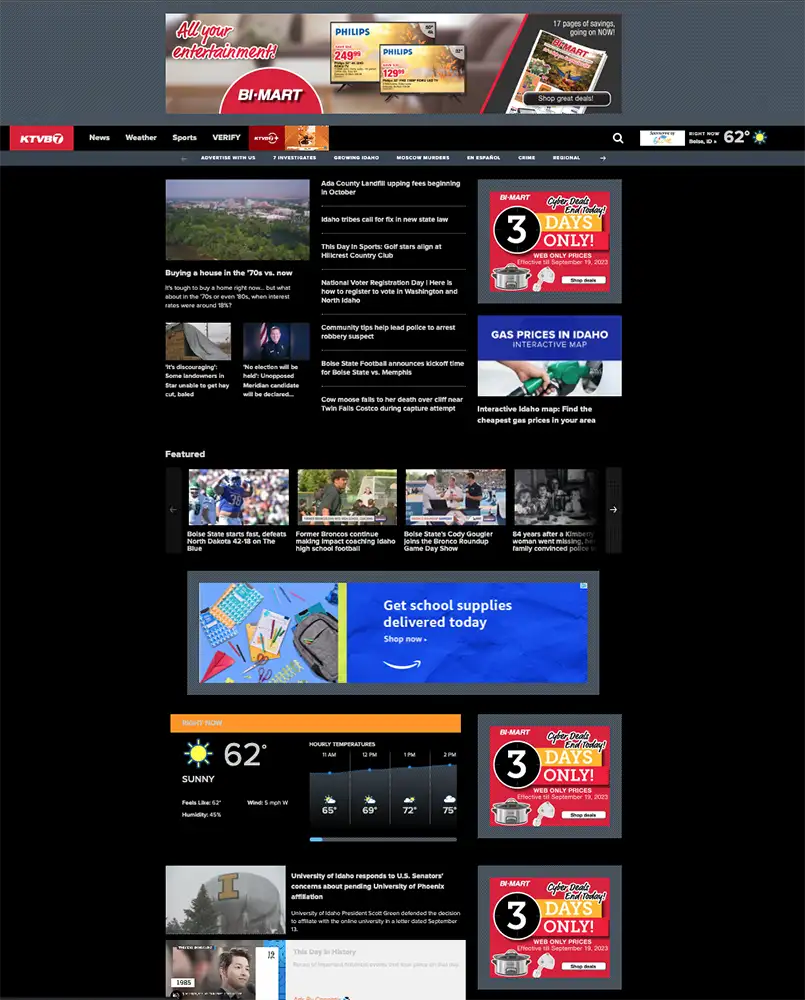Click Featured carousel previous arrow
This screenshot has height=1000, width=805.
pyautogui.click(x=173, y=510)
